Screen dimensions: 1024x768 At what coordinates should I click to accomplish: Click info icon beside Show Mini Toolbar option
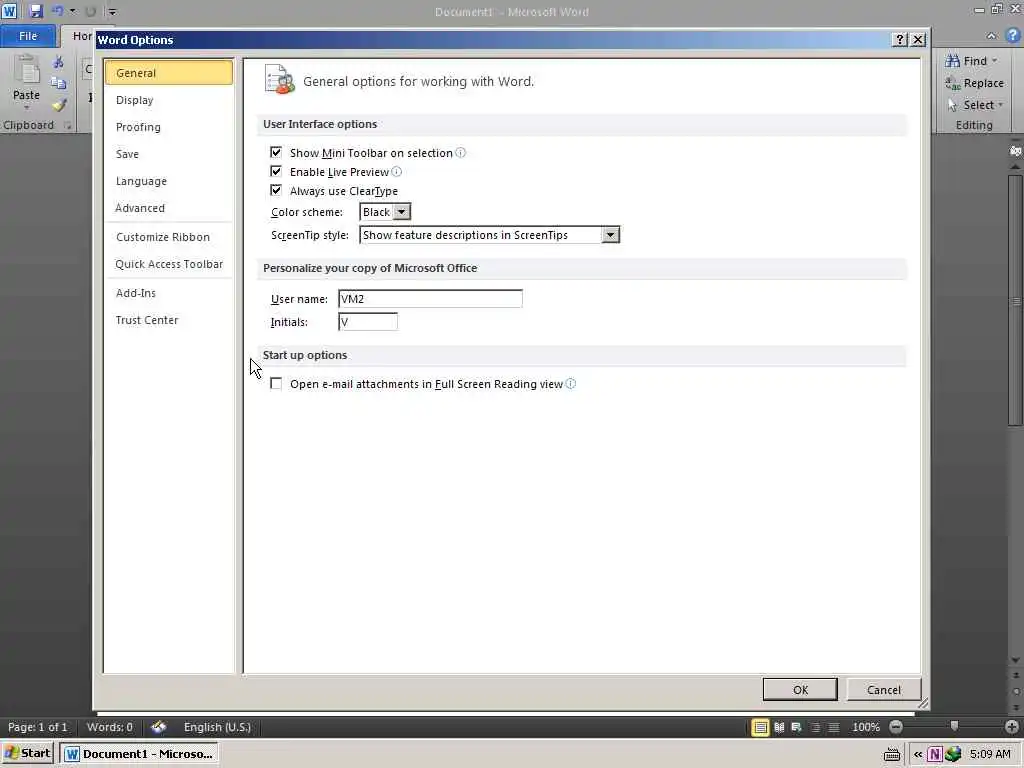pyautogui.click(x=460, y=153)
